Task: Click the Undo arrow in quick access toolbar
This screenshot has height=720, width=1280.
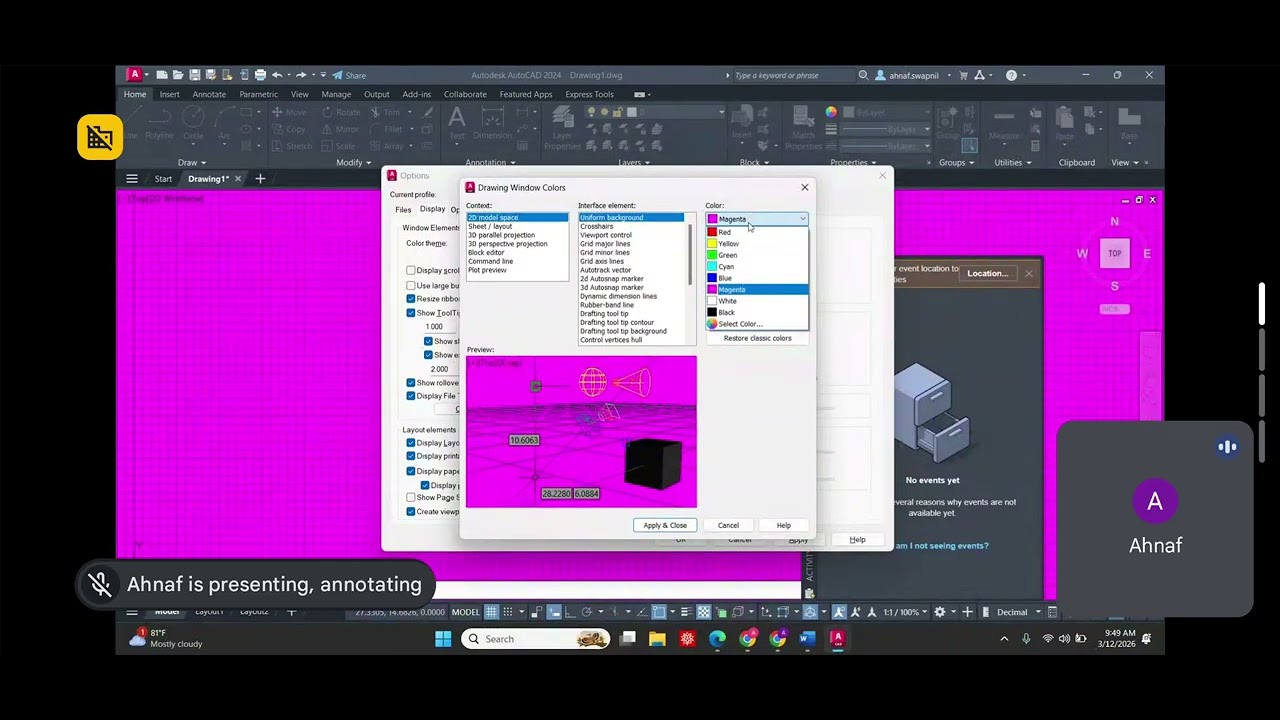Action: [x=277, y=75]
